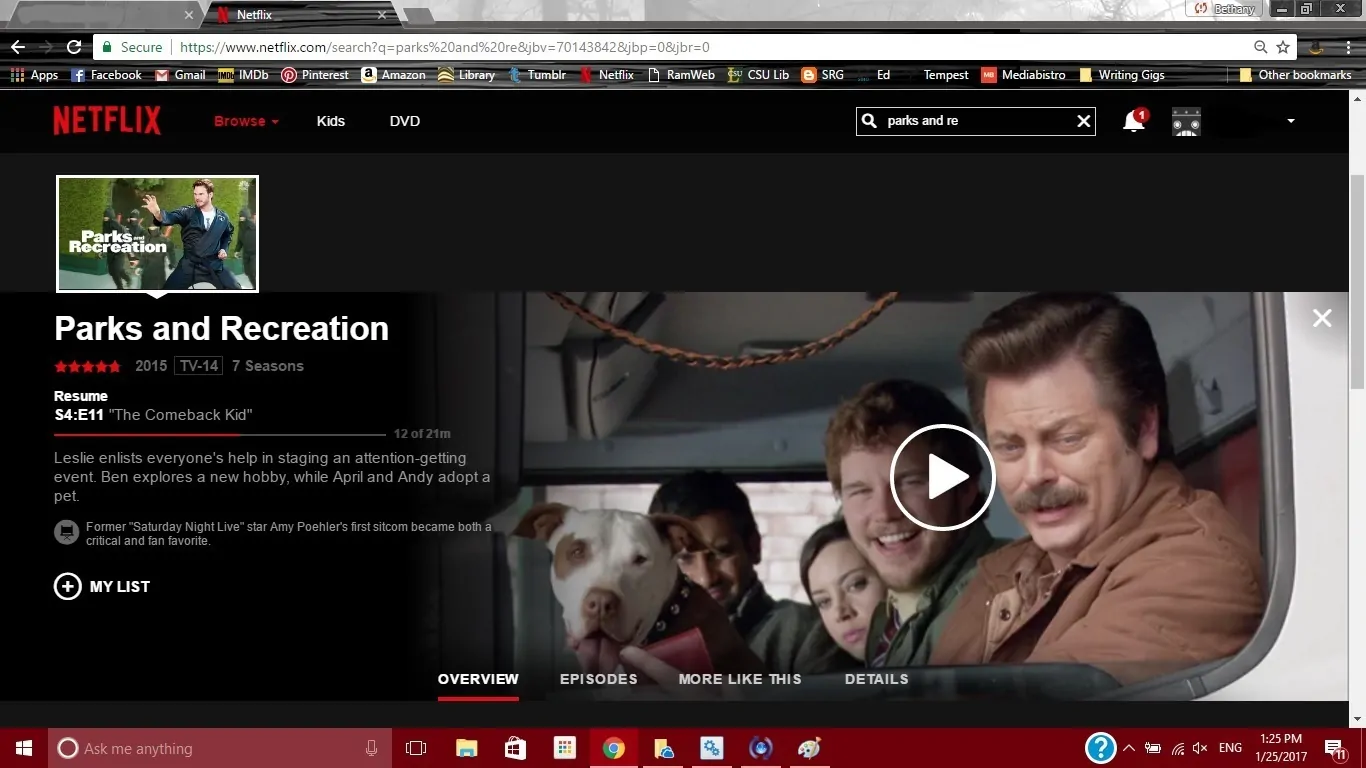This screenshot has height=768, width=1366.
Task: Open the Library bookmark
Action: point(467,75)
